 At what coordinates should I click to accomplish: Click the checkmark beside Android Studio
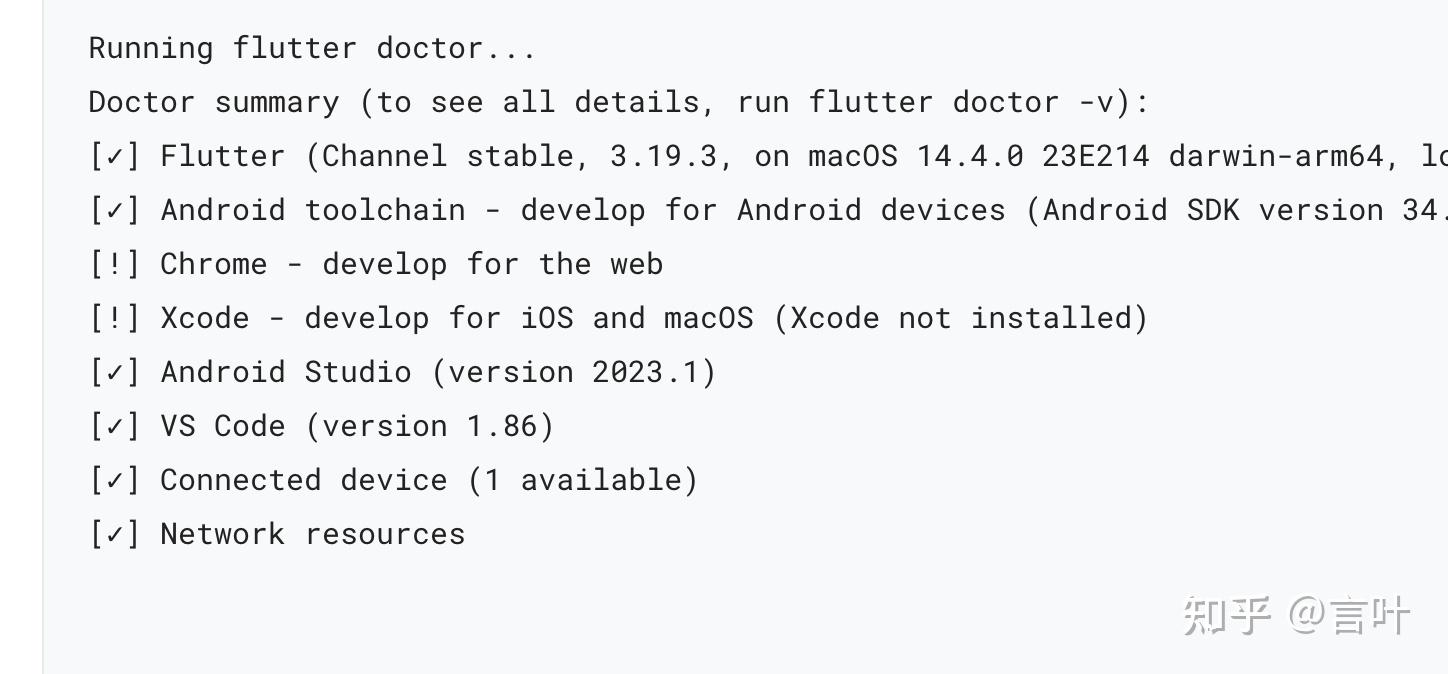pyautogui.click(x=115, y=373)
